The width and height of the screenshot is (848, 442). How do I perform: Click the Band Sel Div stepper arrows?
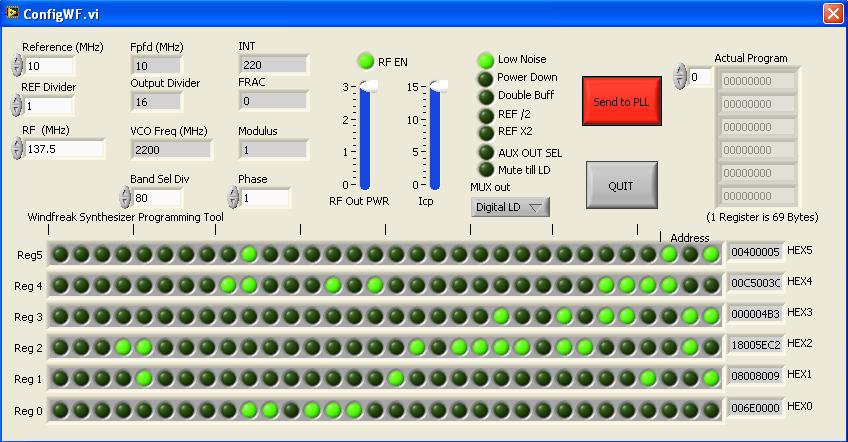(x=125, y=197)
